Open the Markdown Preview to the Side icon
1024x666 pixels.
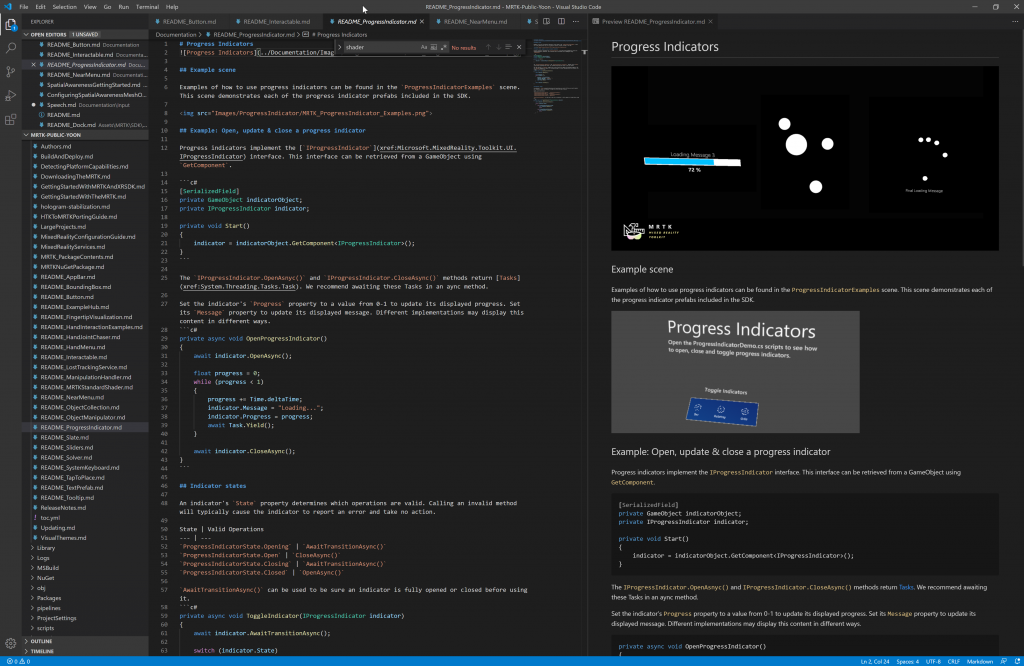pyautogui.click(x=547, y=21)
